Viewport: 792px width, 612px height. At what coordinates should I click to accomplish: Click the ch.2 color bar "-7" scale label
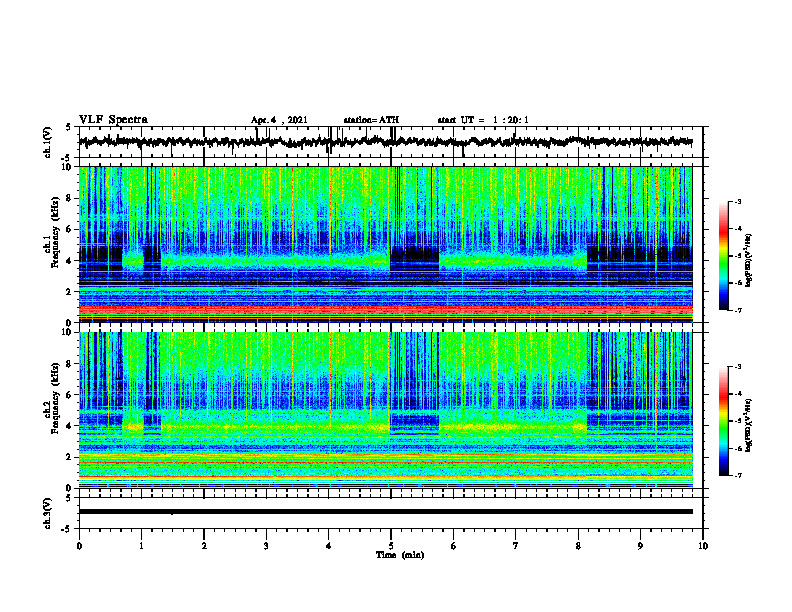click(738, 475)
